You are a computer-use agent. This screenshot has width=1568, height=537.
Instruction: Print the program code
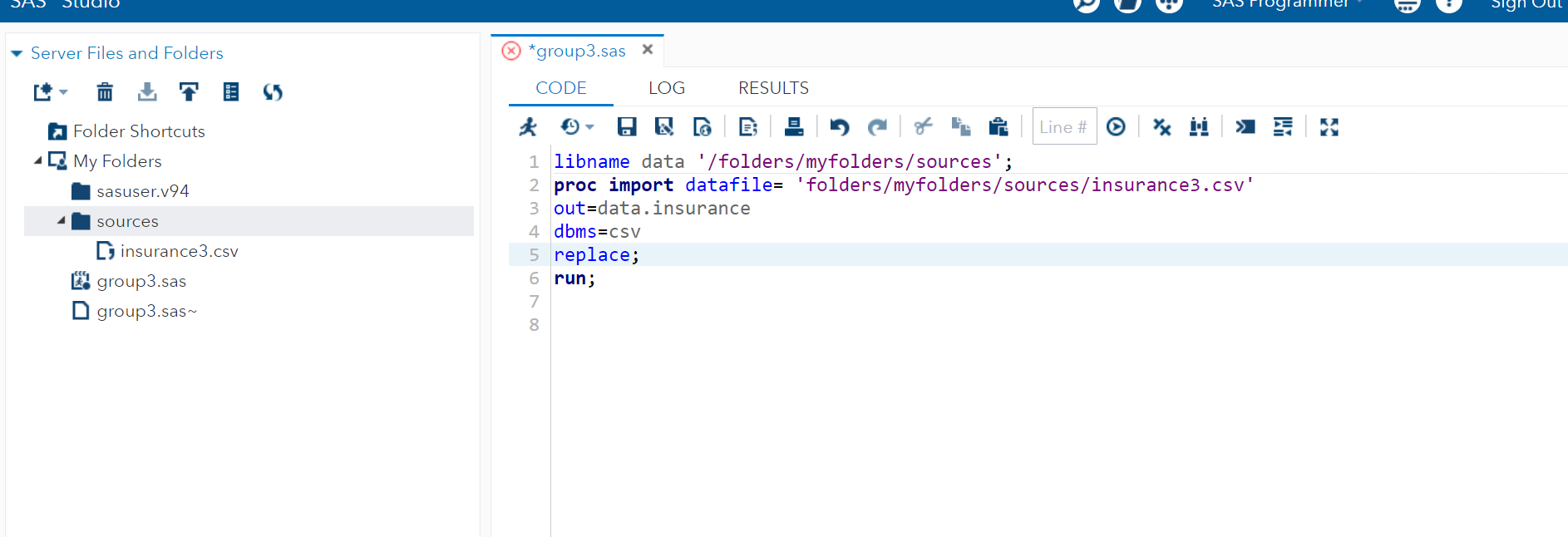click(x=793, y=127)
